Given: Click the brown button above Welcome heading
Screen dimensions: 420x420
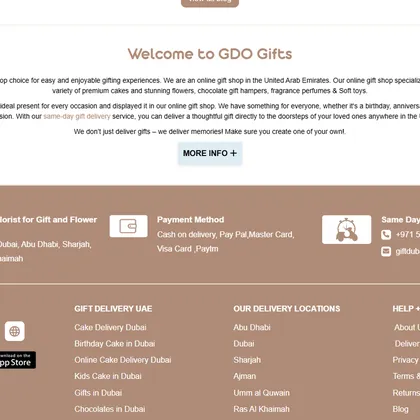Looking at the screenshot, I should (x=210, y=3).
